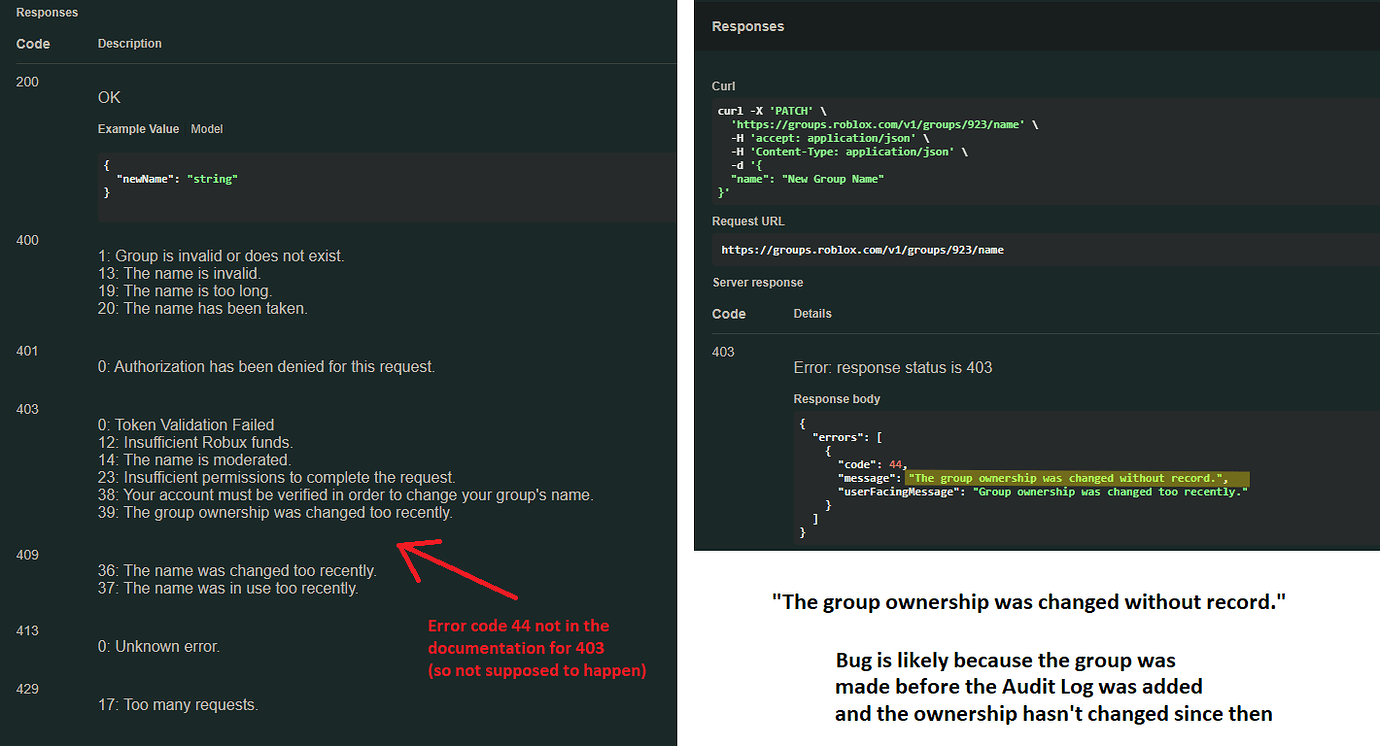
Task: Click the 403 status code under Server response
Action: (722, 351)
